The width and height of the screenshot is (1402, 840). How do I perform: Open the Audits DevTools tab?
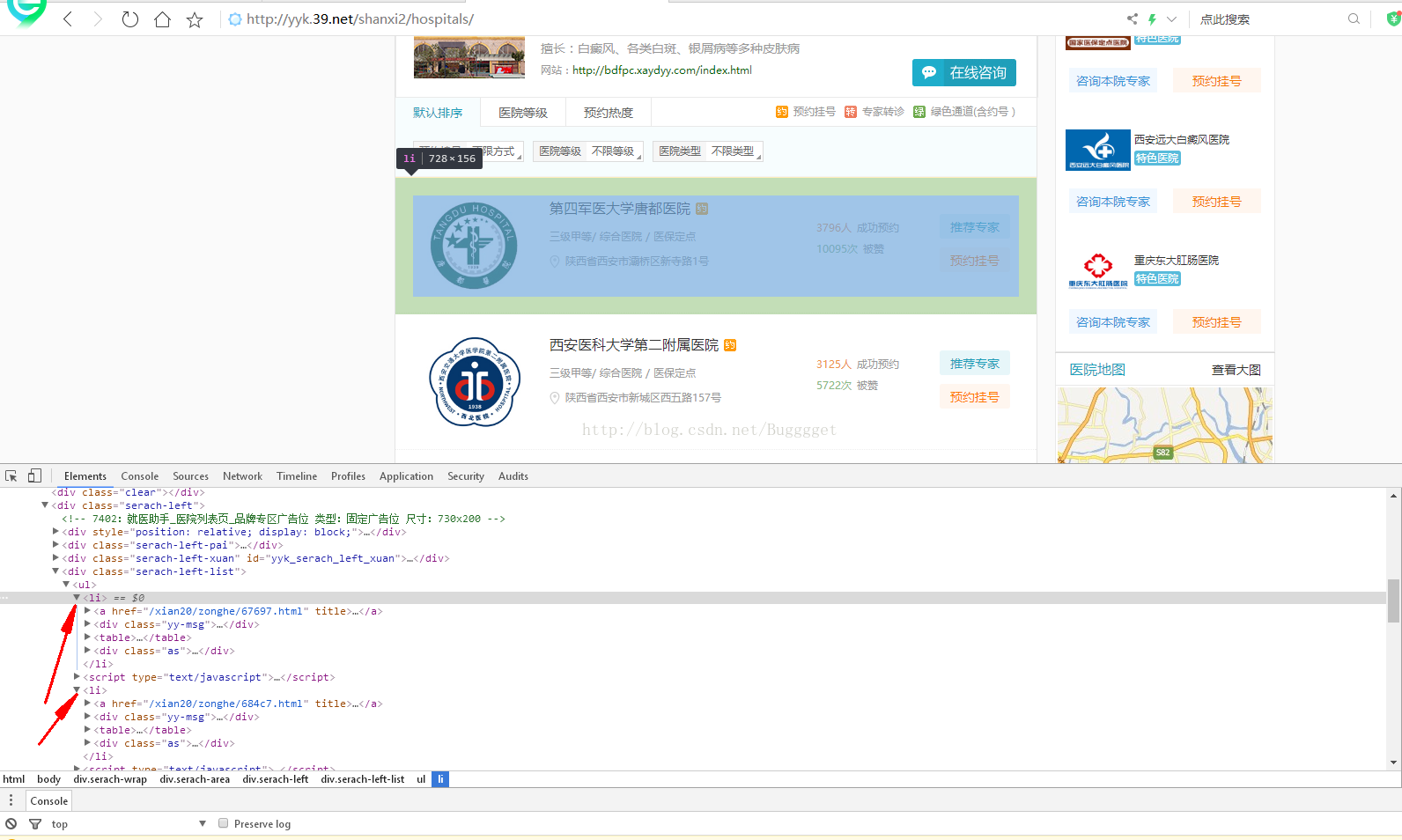(x=513, y=476)
